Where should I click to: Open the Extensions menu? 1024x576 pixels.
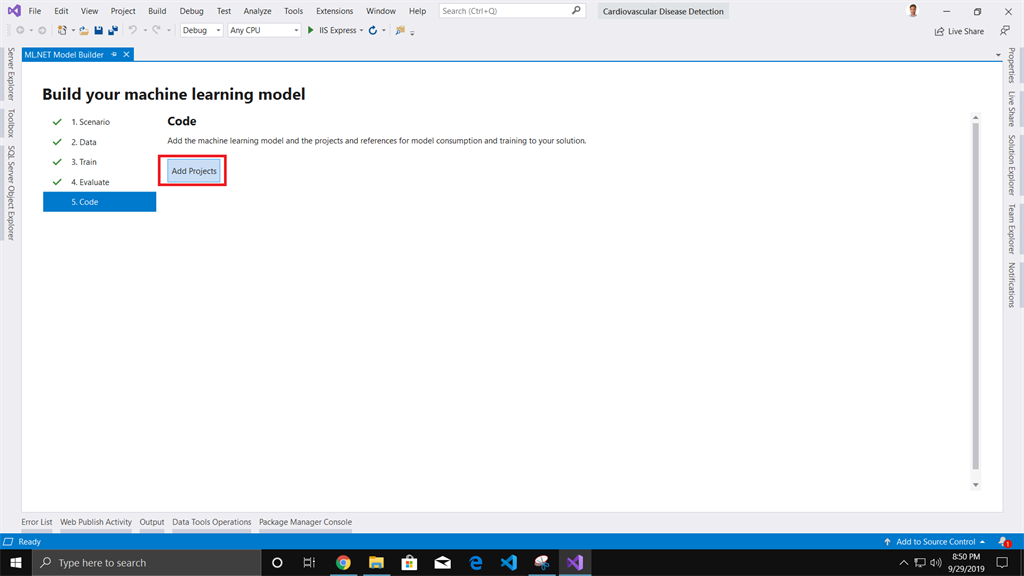(334, 10)
